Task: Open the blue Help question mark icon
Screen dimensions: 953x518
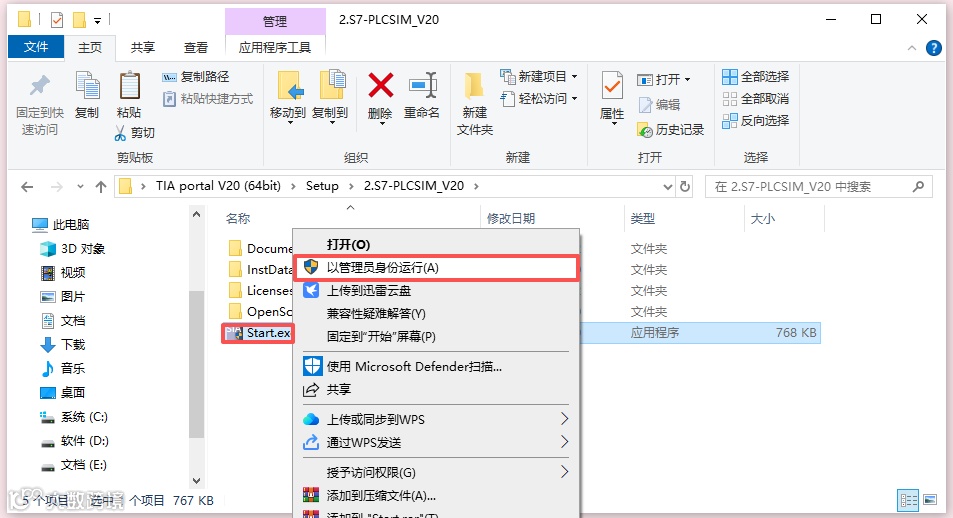Action: [934, 48]
